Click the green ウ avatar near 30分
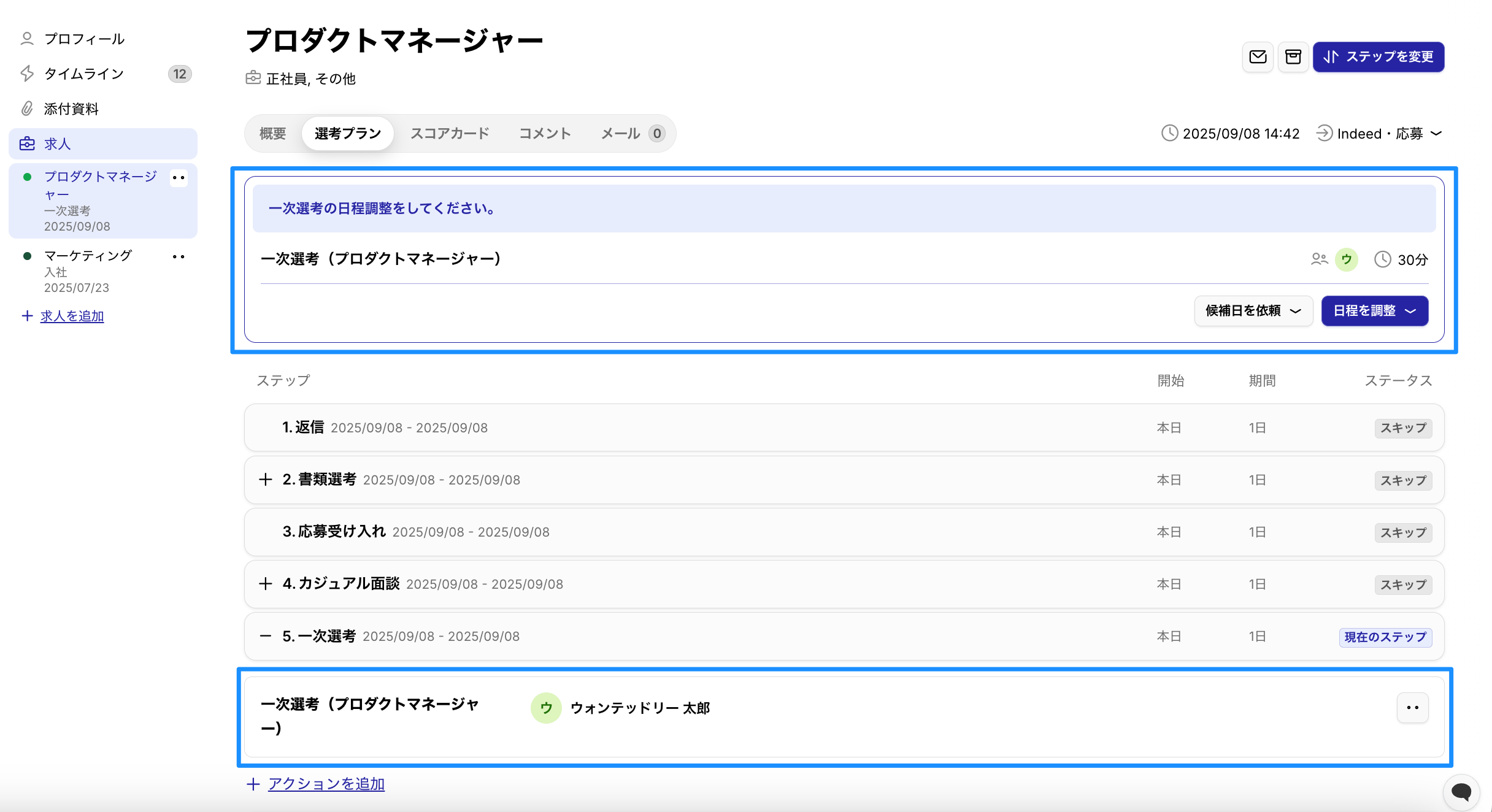1492x812 pixels. tap(1347, 259)
